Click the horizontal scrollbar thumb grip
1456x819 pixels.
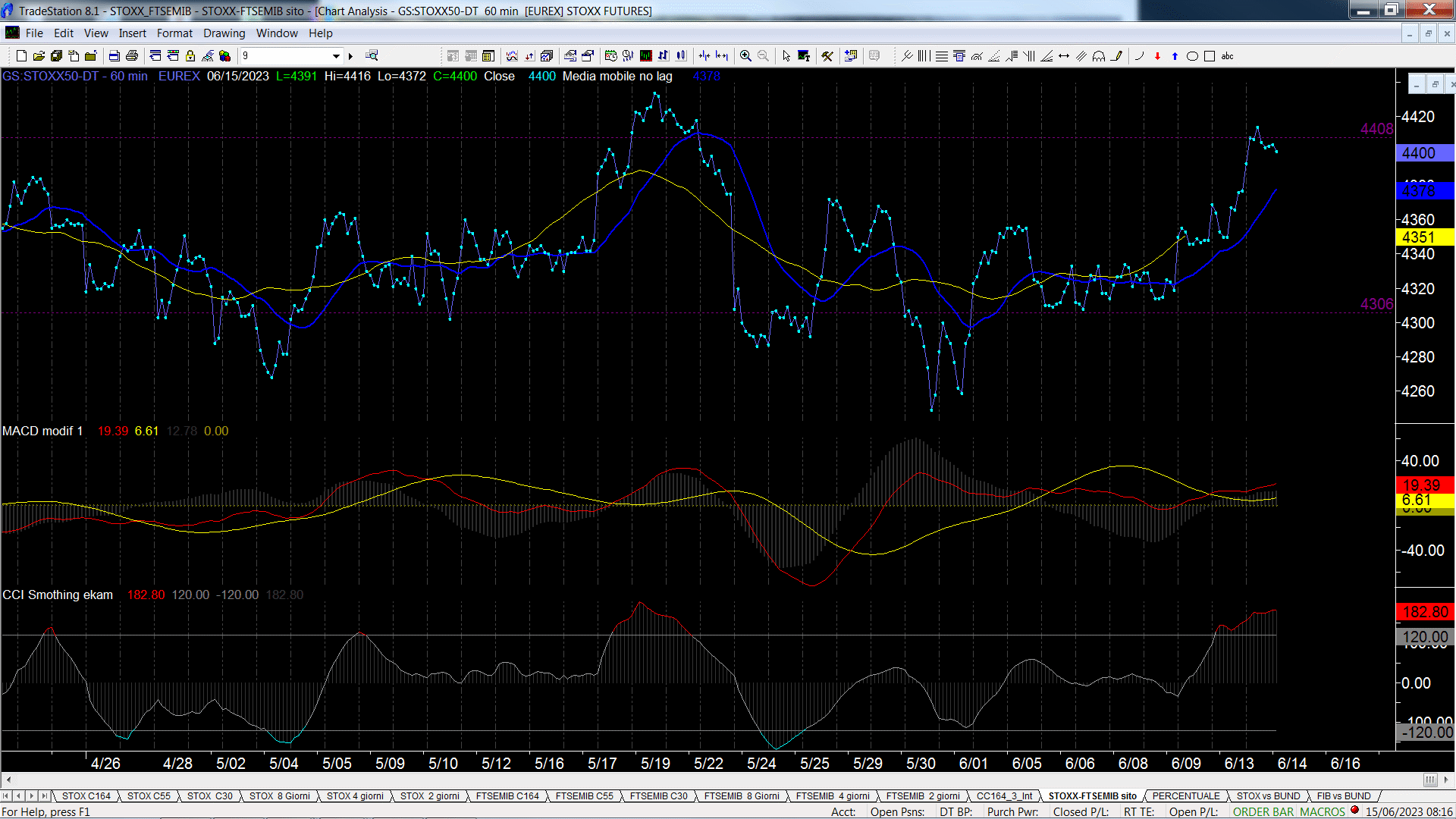(x=1430, y=780)
